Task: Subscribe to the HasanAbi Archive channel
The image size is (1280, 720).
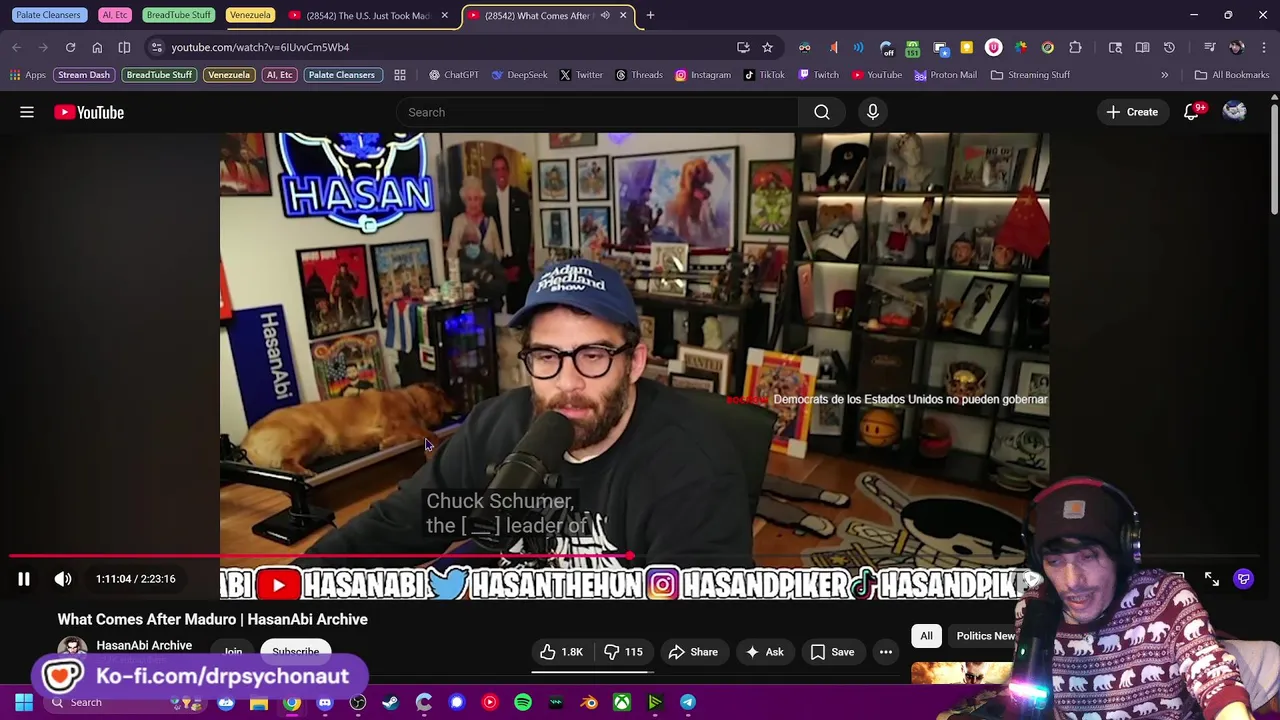Action: [296, 651]
